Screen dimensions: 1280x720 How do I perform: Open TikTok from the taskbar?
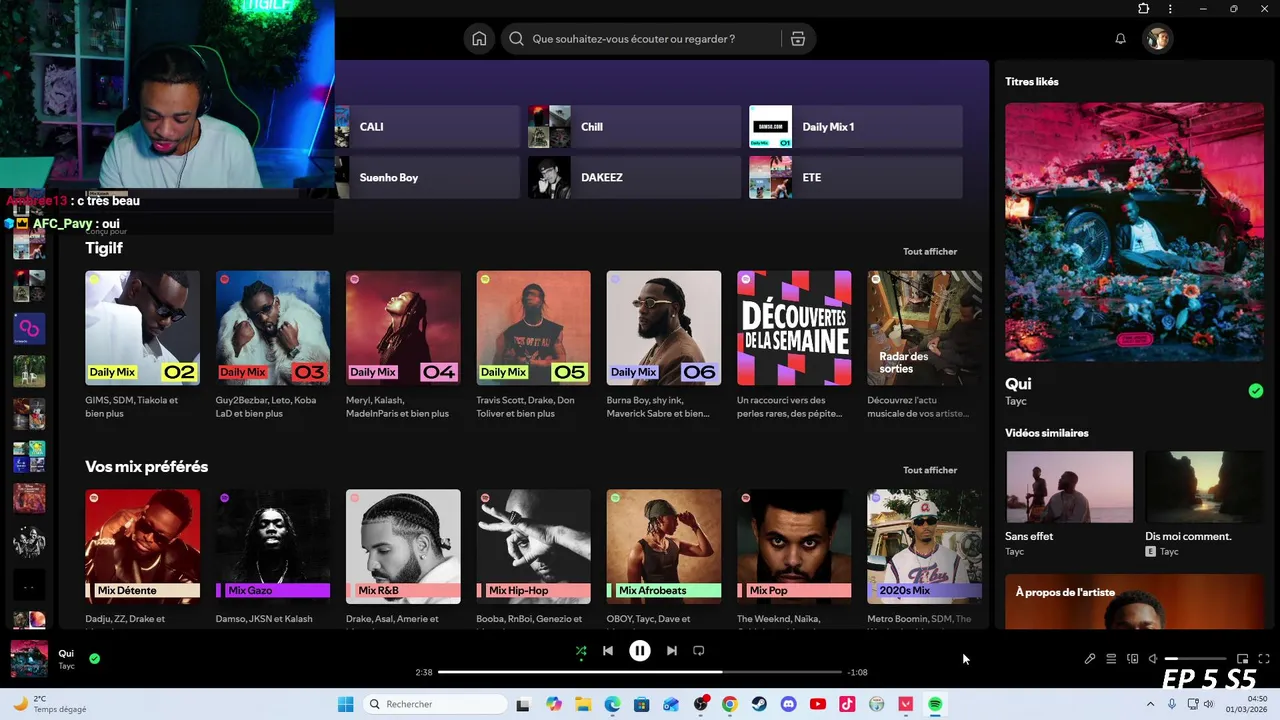click(x=847, y=704)
